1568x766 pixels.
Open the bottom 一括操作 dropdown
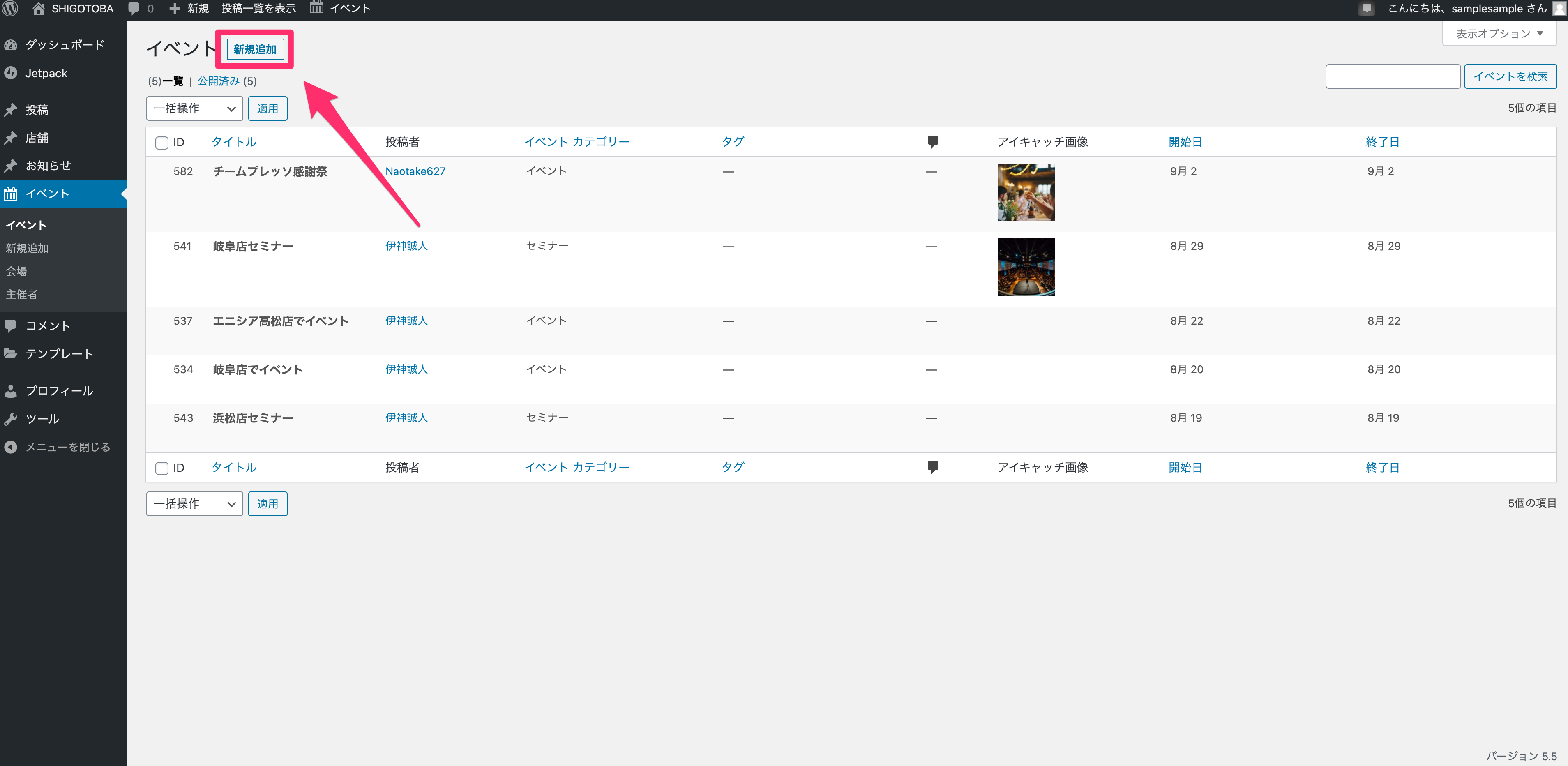pos(195,503)
